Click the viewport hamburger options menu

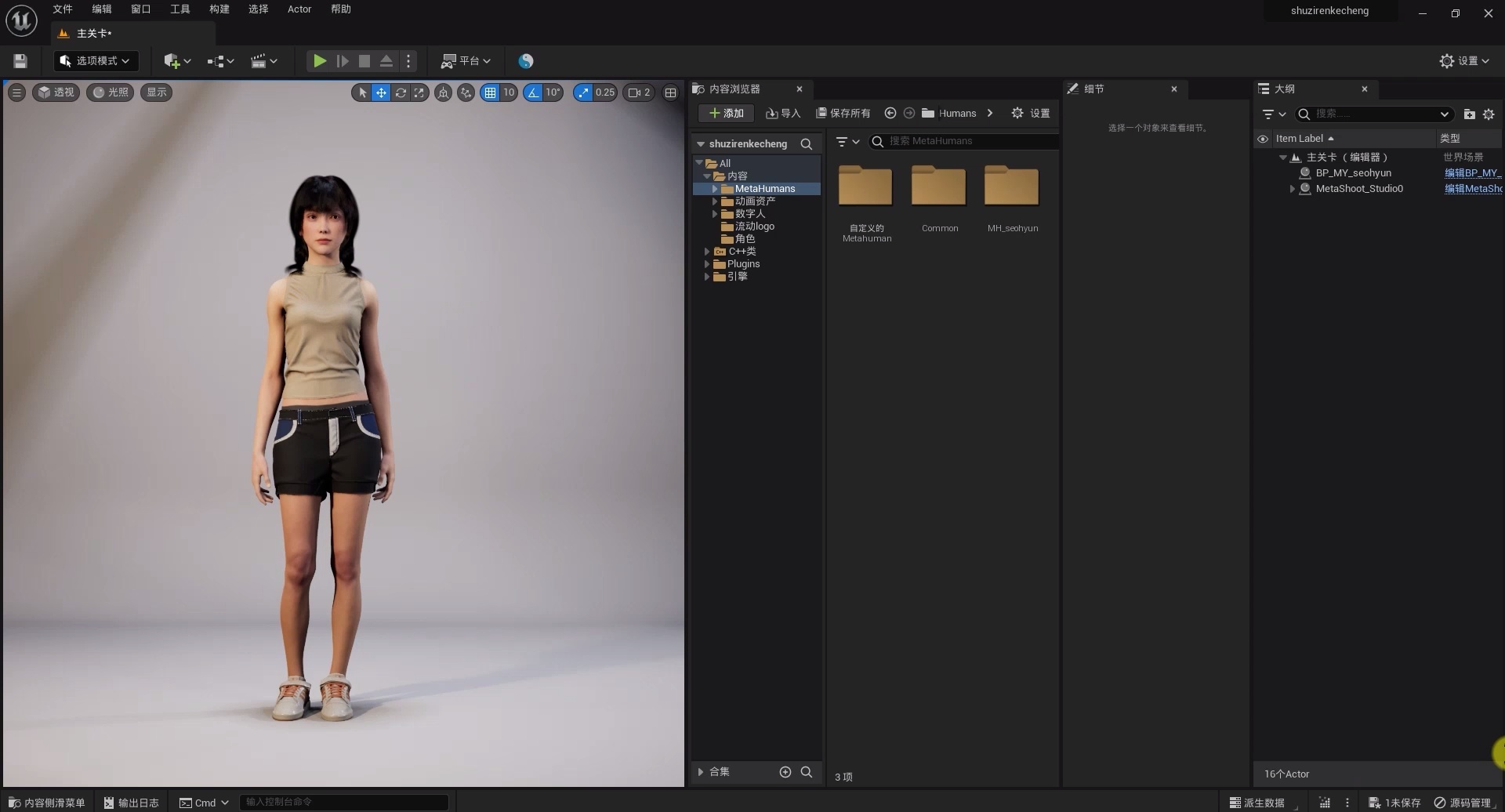click(x=16, y=92)
